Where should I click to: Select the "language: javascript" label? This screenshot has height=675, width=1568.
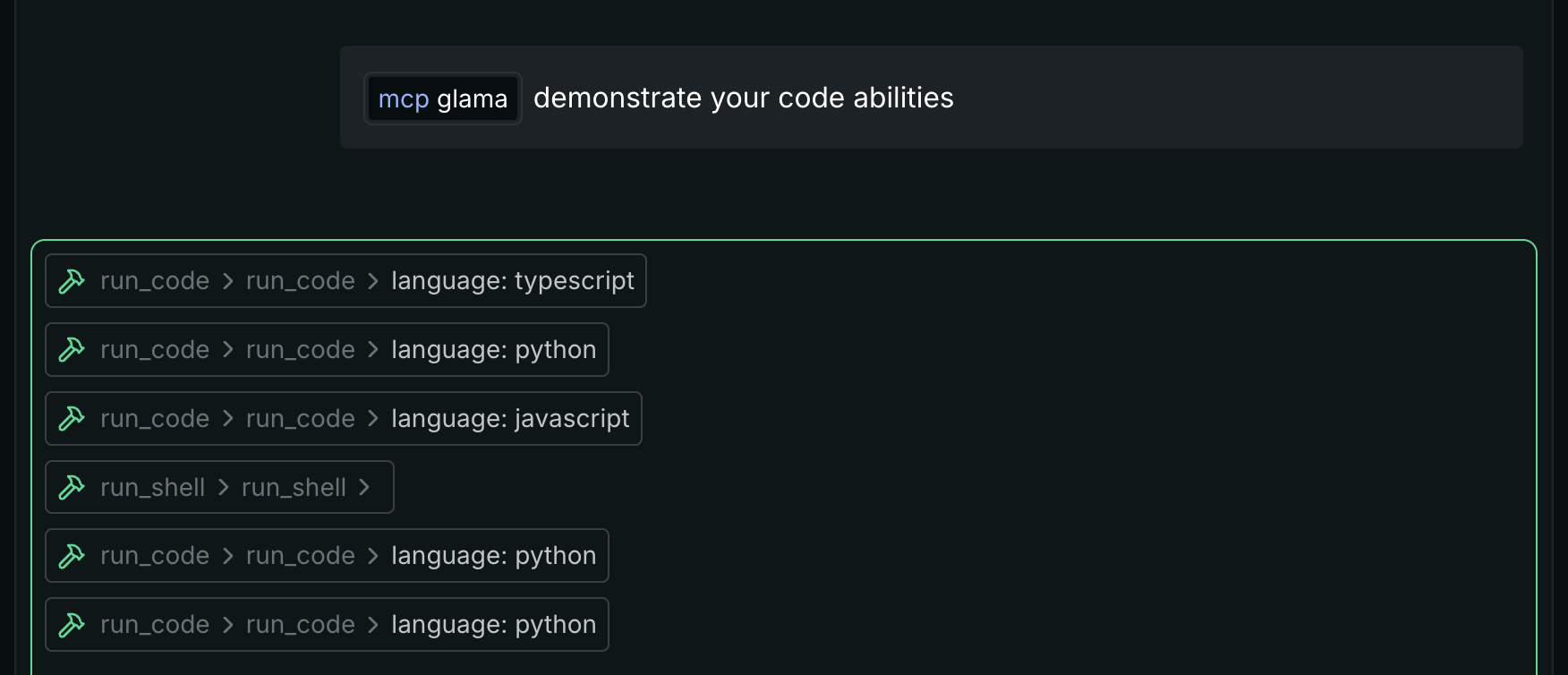510,419
